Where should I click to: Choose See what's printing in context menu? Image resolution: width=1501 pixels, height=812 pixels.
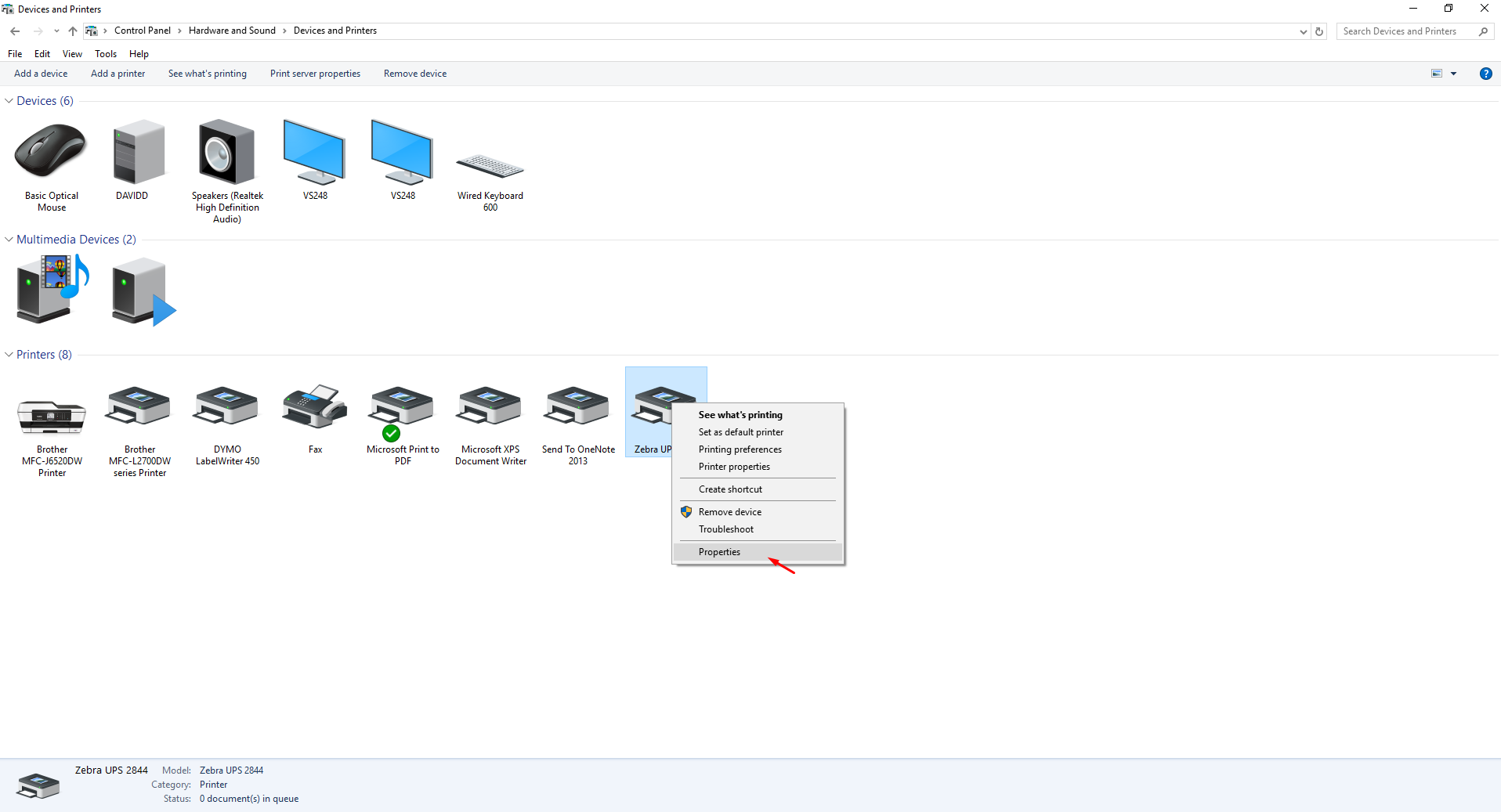pyautogui.click(x=758, y=415)
